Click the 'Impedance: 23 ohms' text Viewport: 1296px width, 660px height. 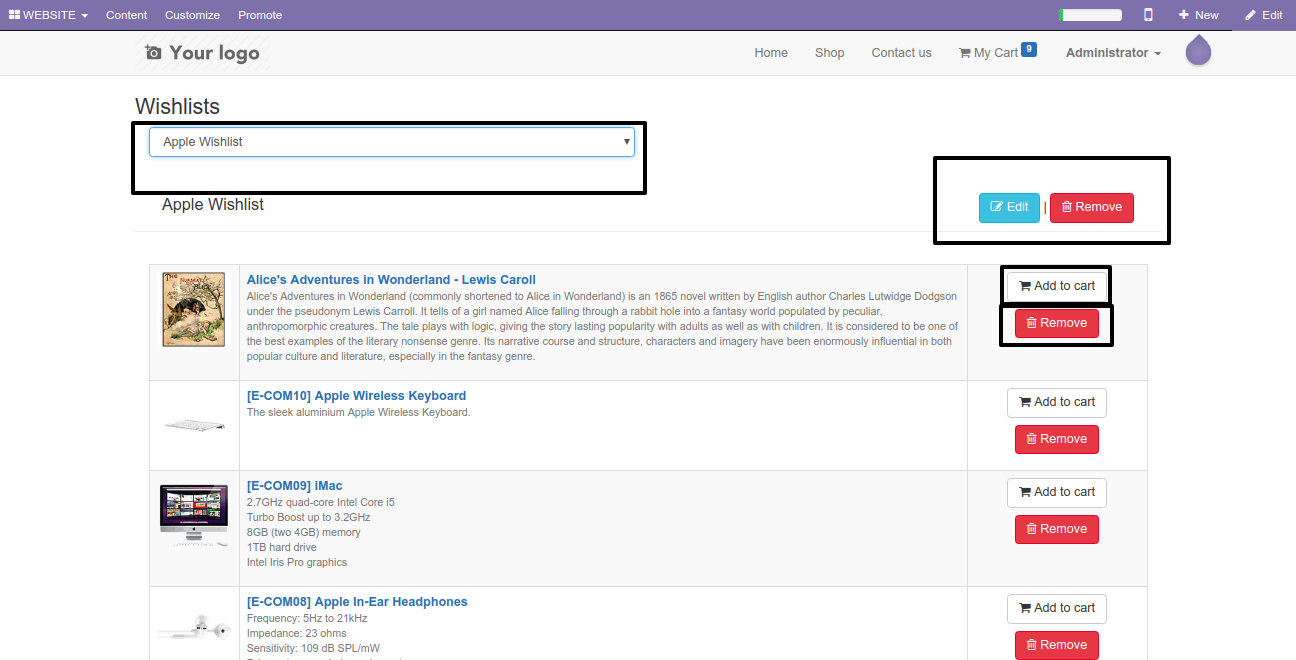(297, 633)
